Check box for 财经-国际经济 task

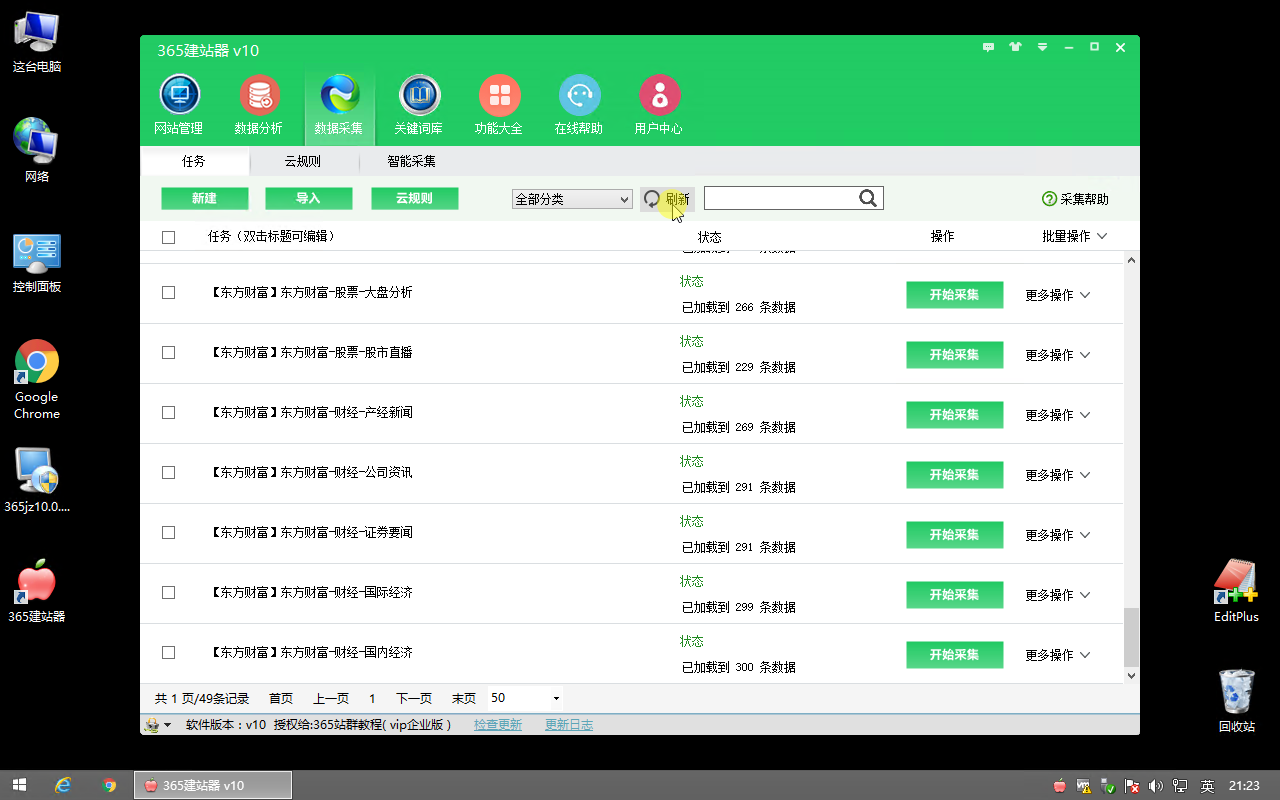tap(168, 592)
